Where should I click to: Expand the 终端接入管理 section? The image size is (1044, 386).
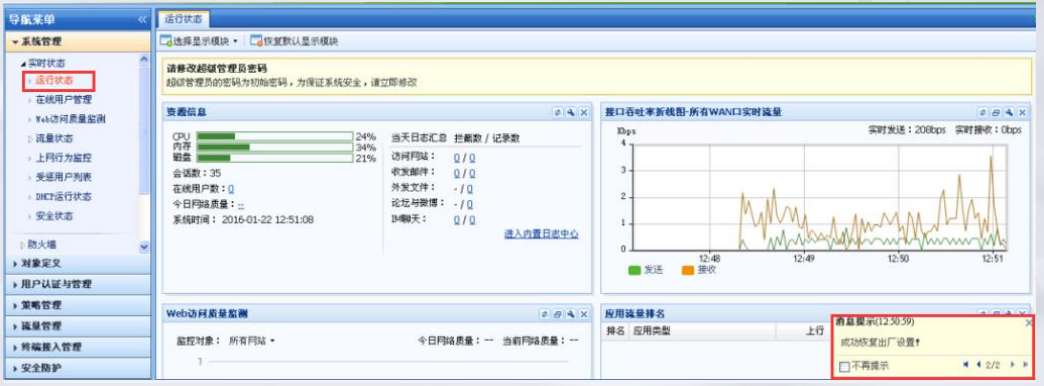[79, 347]
